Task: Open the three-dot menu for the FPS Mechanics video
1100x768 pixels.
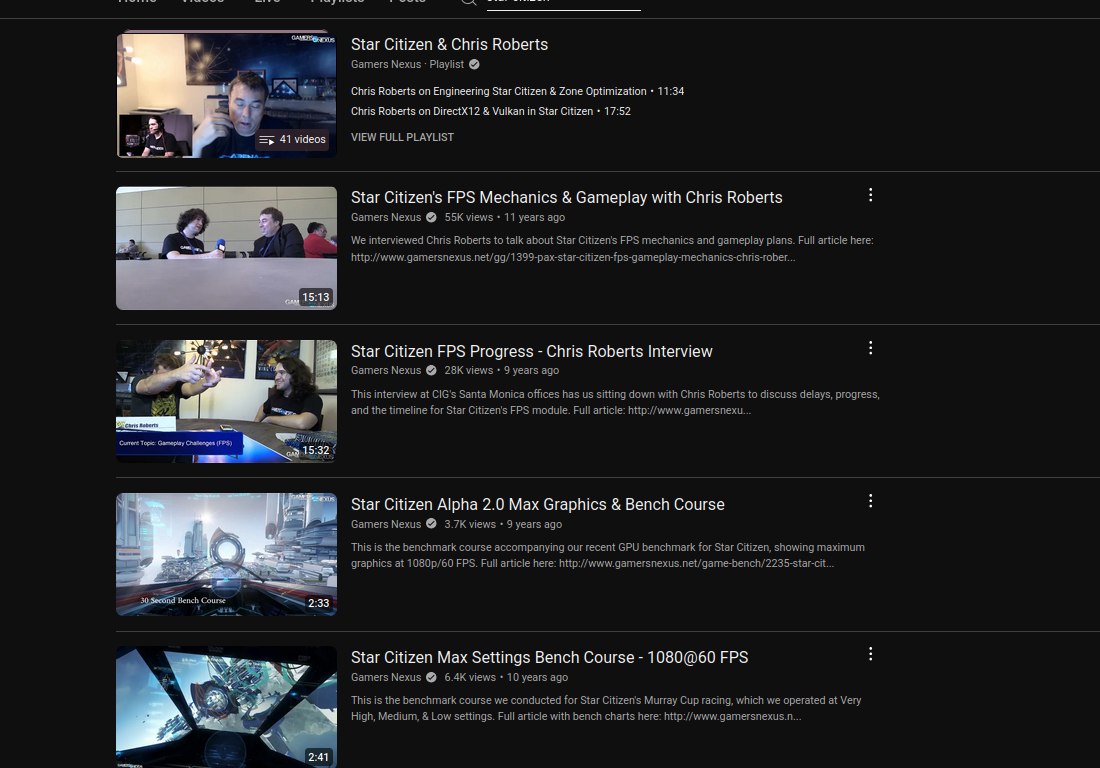Action: (871, 195)
